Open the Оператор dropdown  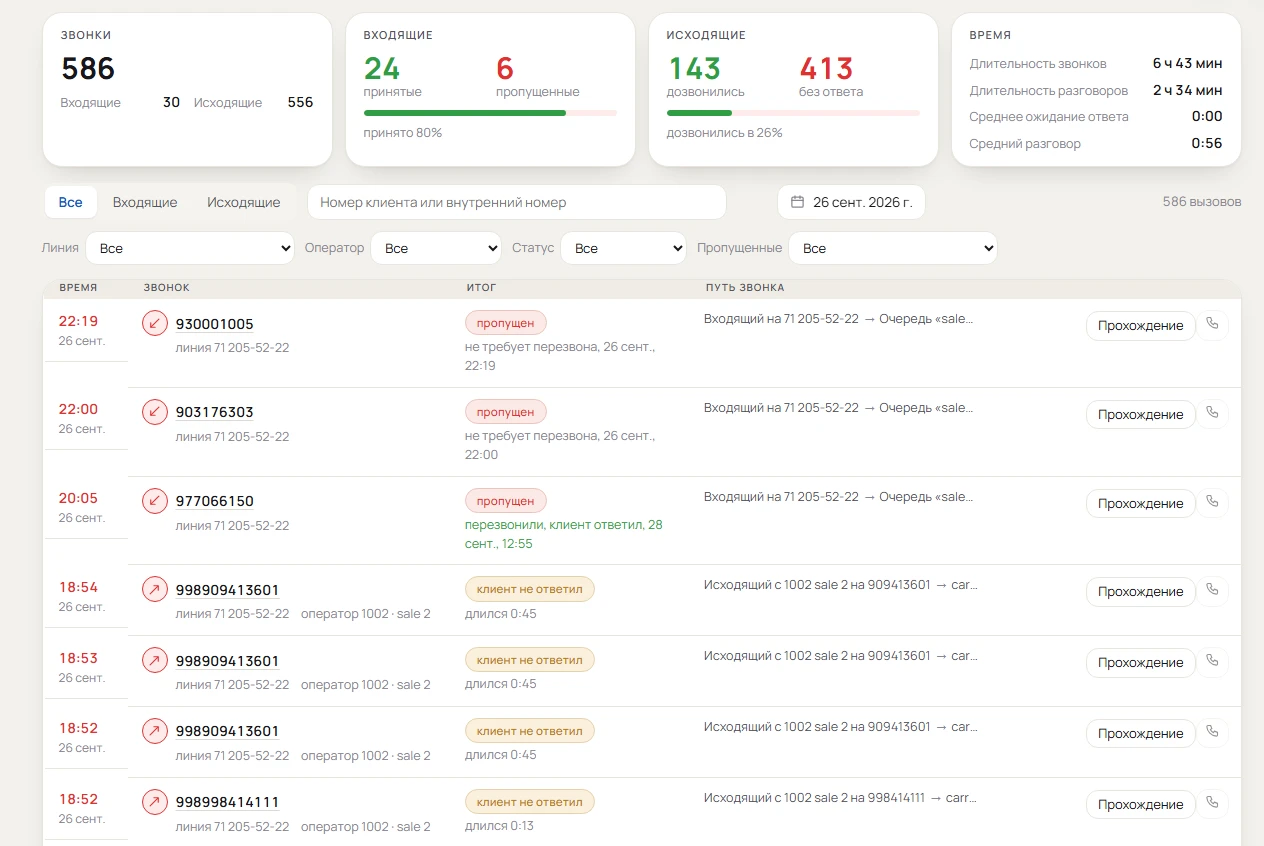(x=436, y=248)
